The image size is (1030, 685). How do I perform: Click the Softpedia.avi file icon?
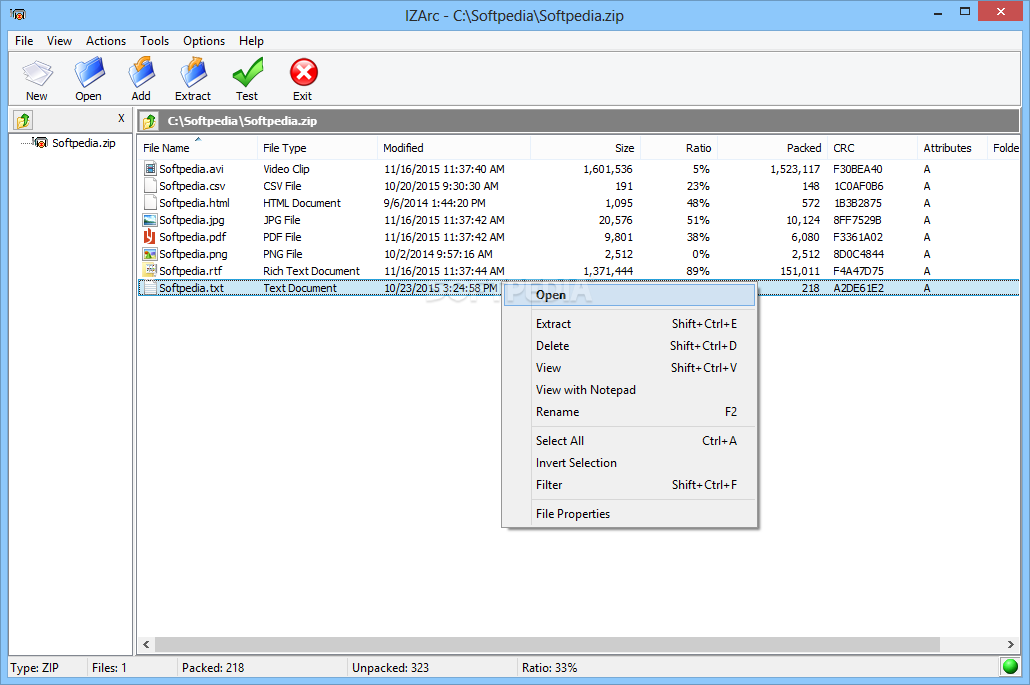click(150, 169)
